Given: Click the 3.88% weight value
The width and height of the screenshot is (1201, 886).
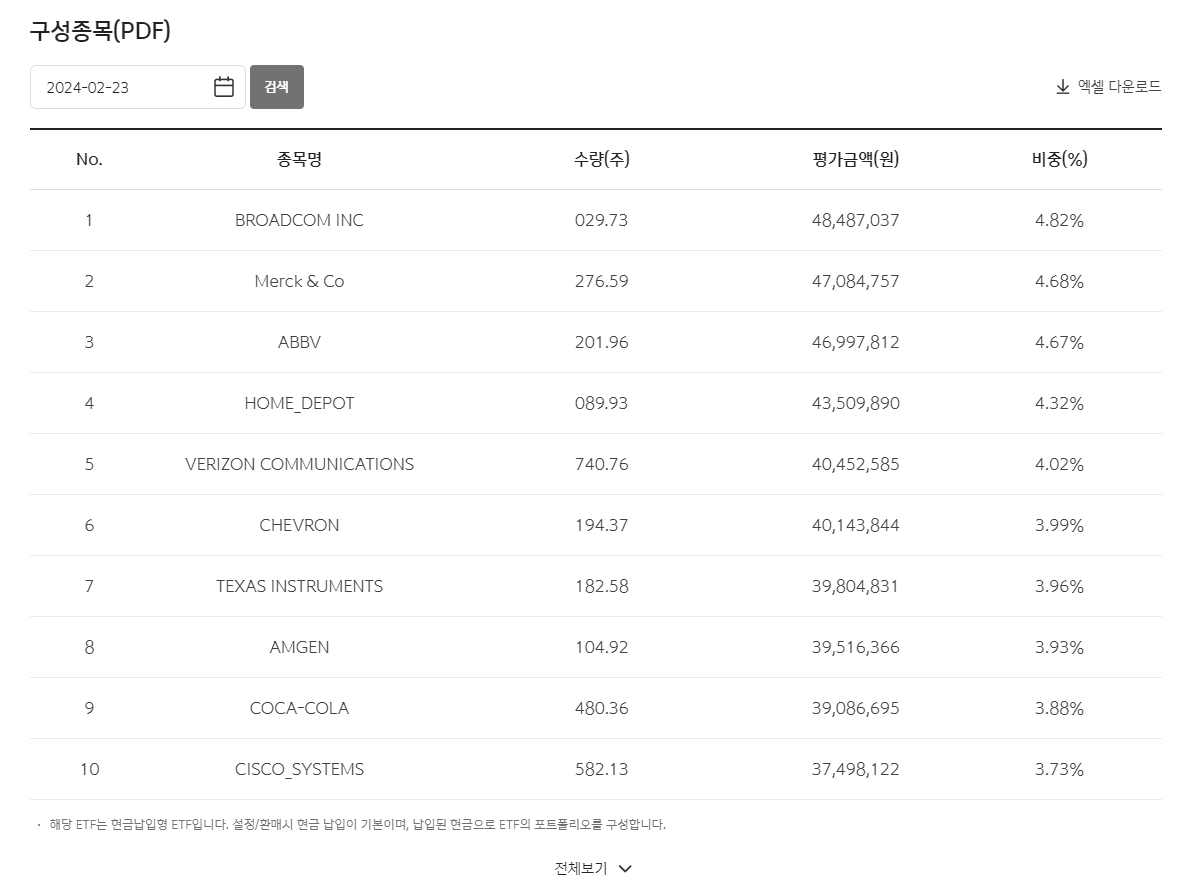Looking at the screenshot, I should [x=1060, y=708].
